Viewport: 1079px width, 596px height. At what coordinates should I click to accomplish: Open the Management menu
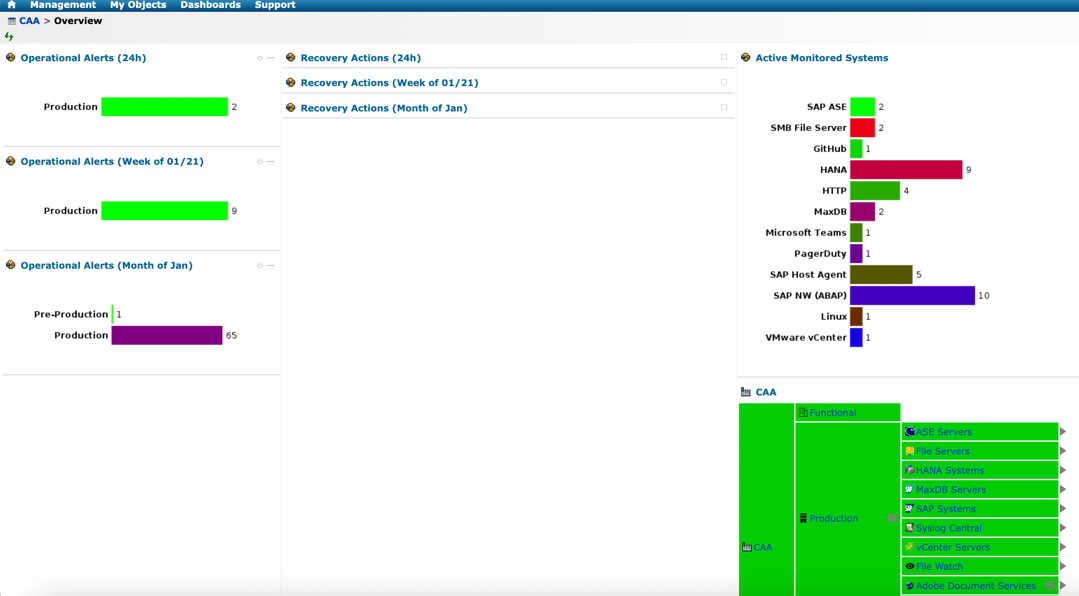(x=63, y=5)
